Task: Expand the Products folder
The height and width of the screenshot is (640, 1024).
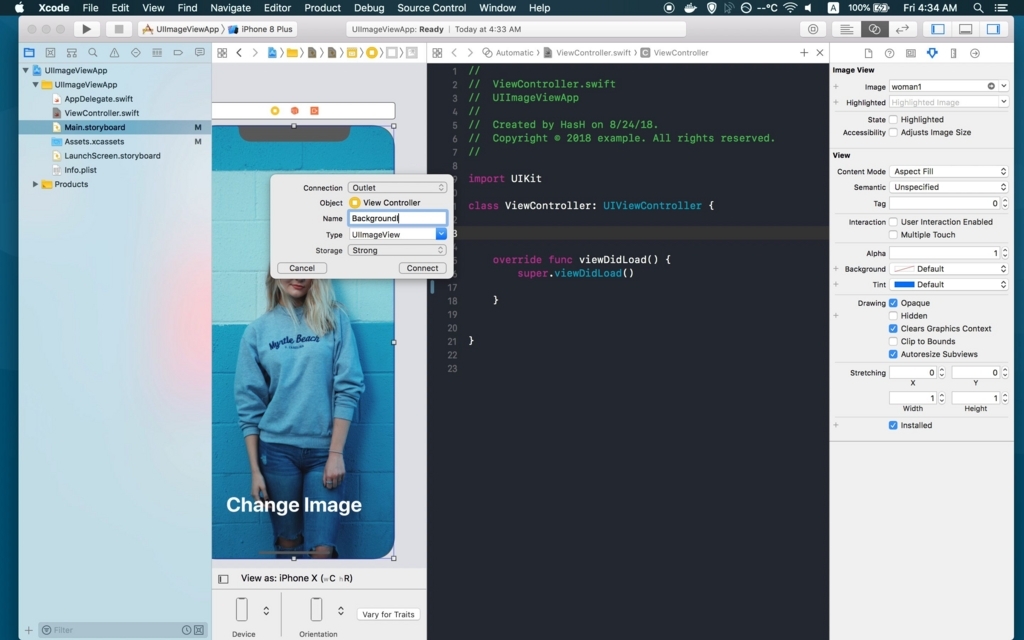Action: tap(35, 184)
